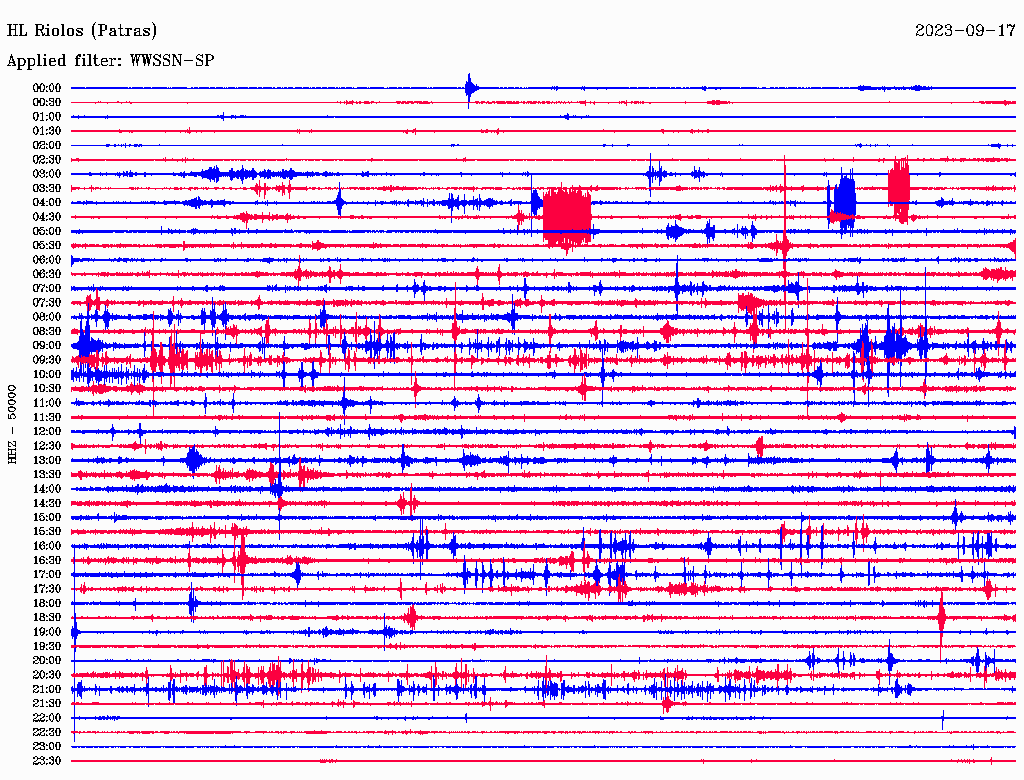Select the 03:30 time label
Viewport: 1024px width, 780px height.
[x=47, y=188]
